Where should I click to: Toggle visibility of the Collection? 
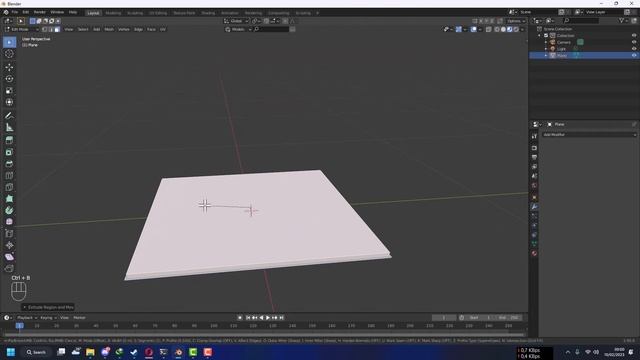tap(634, 36)
